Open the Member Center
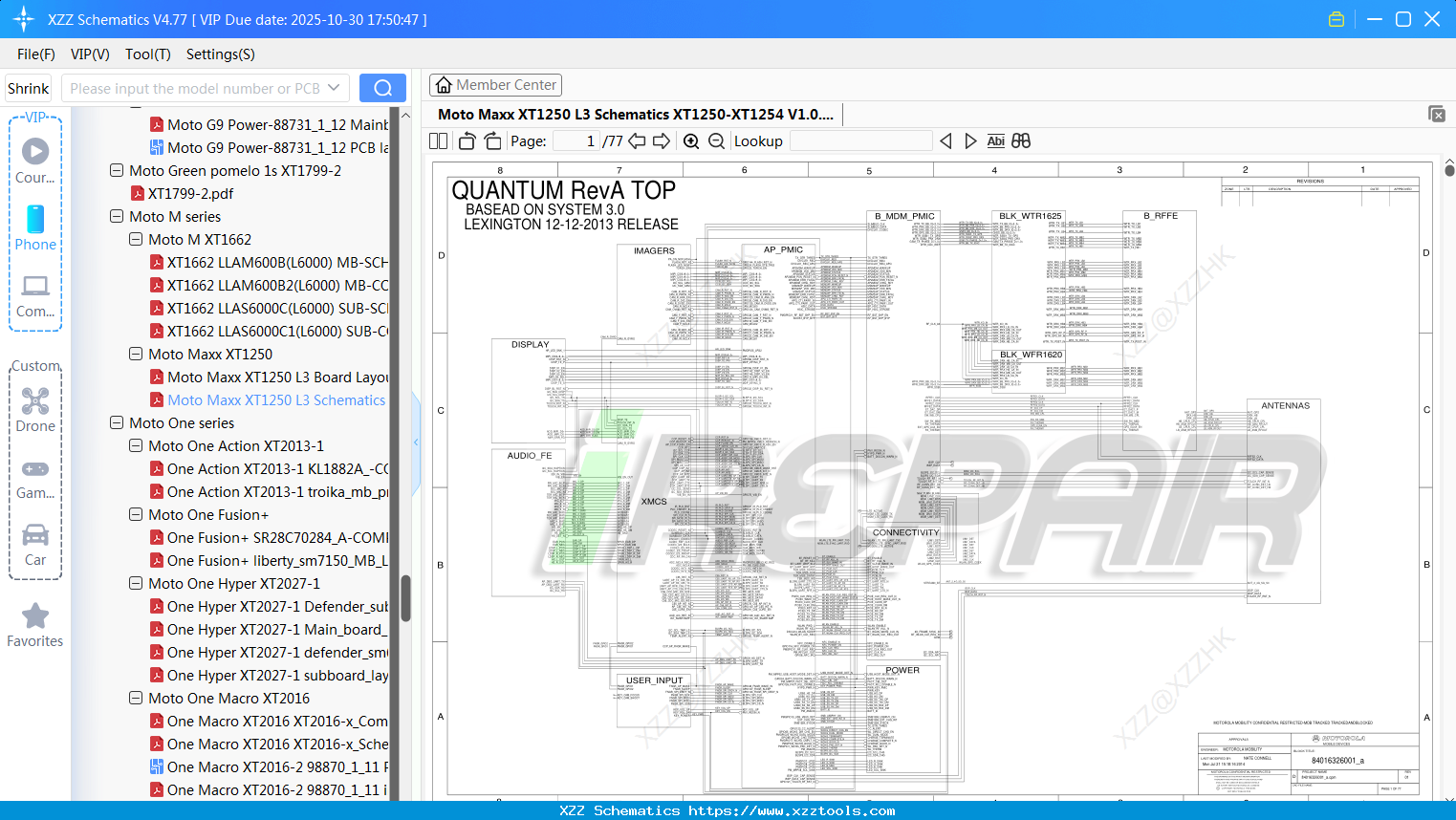Image resolution: width=1456 pixels, height=820 pixels. point(495,84)
